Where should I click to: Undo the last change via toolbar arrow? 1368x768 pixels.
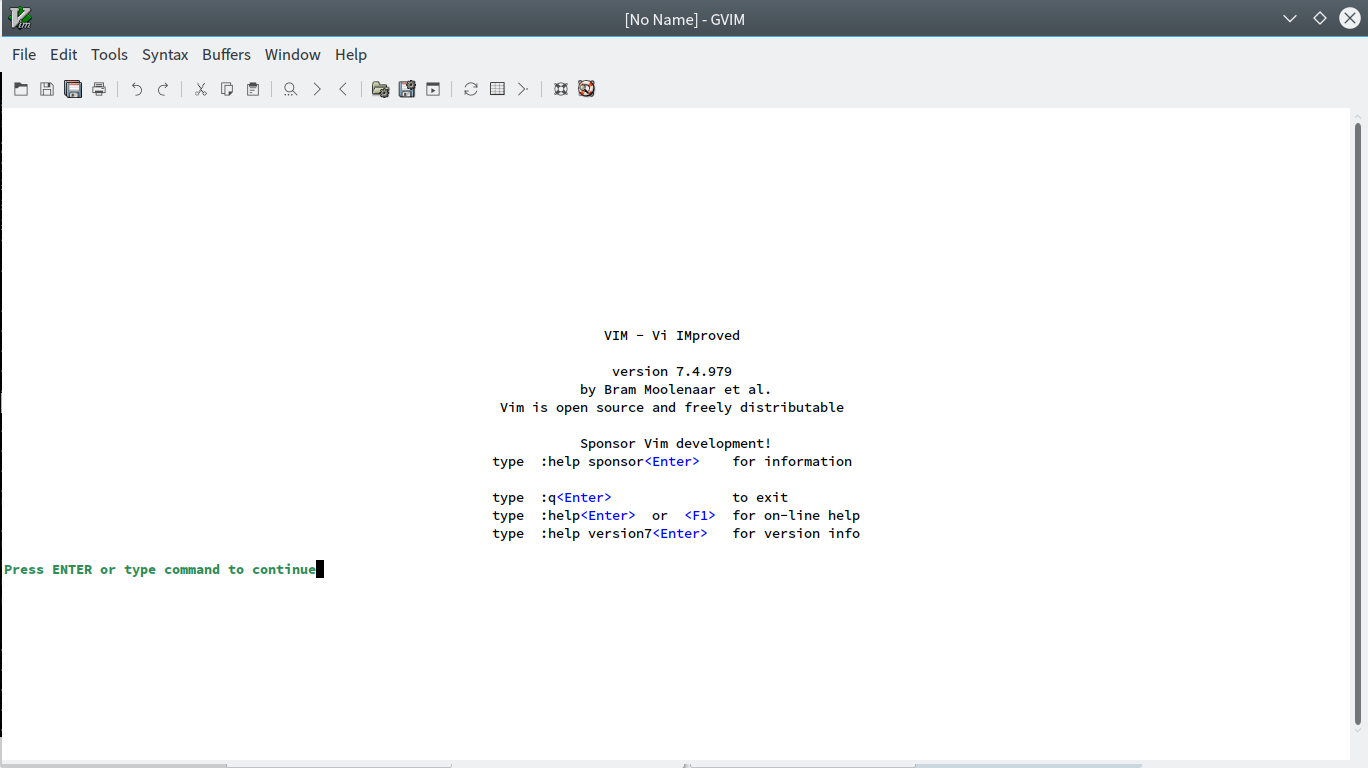tap(137, 89)
